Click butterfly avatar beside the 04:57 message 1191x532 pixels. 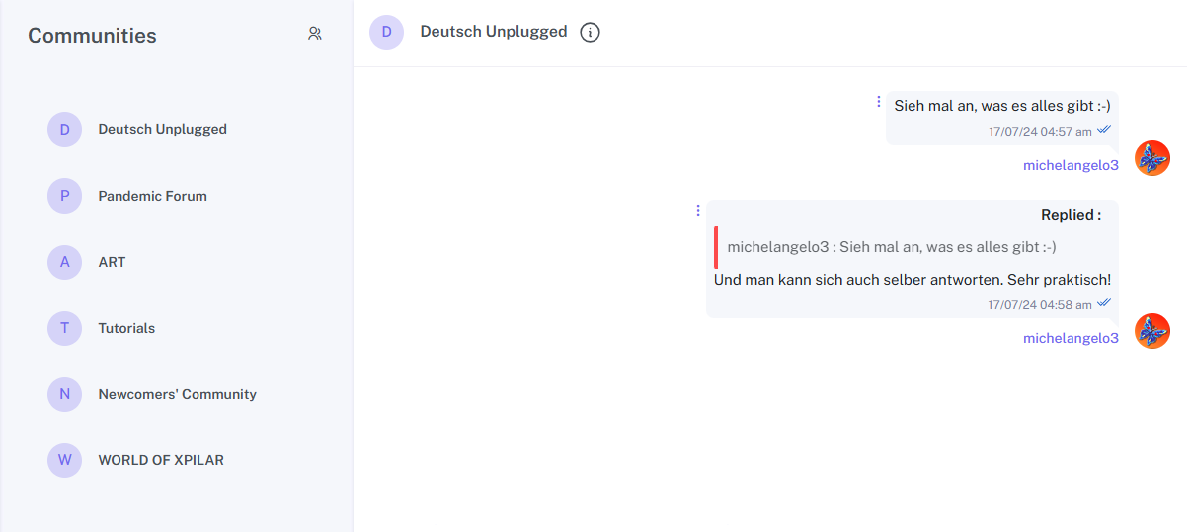click(1152, 158)
